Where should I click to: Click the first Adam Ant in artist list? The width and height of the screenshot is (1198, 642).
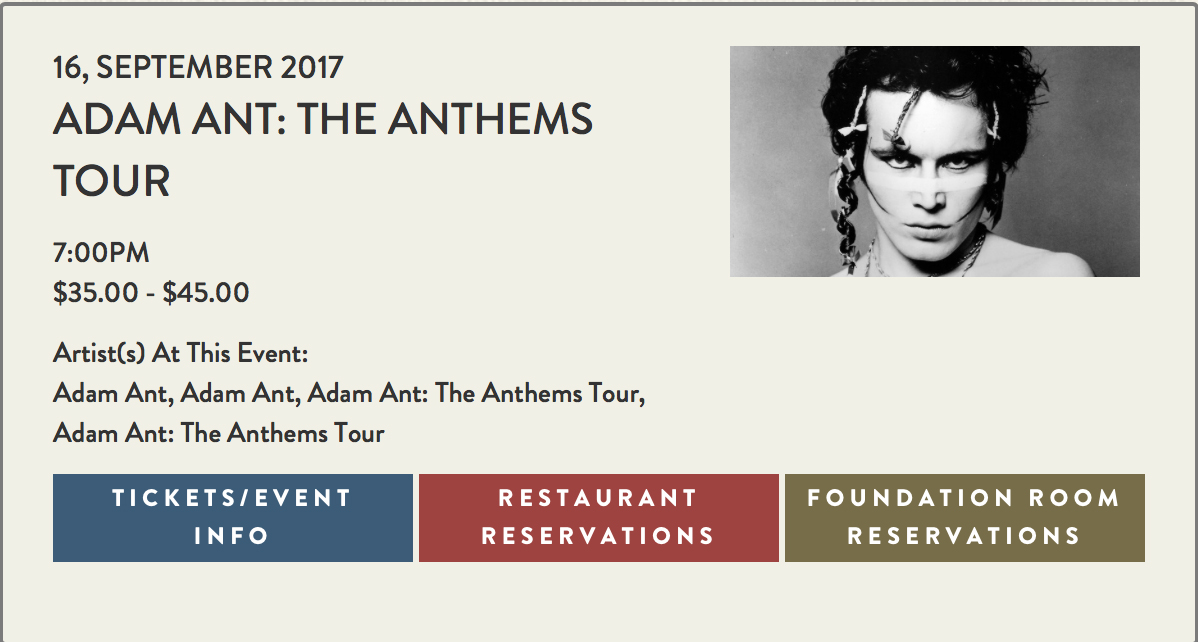(113, 394)
